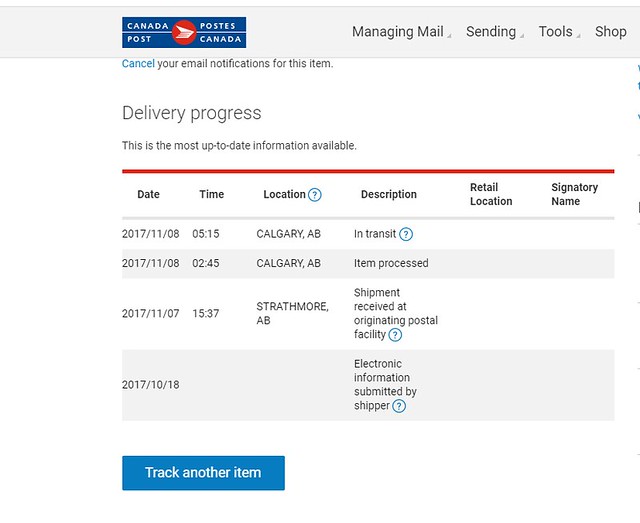Click the Canada Post logo
The width and height of the screenshot is (640, 523).
point(184,32)
